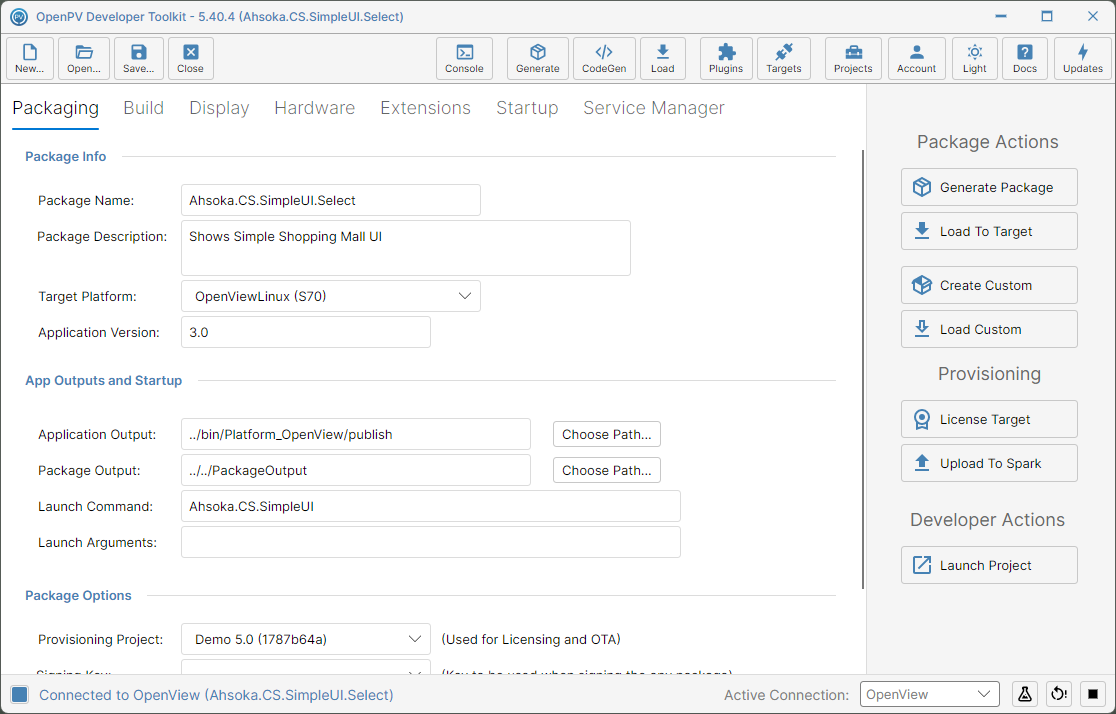Click the empty Launch Arguments field
The height and width of the screenshot is (714, 1116).
[431, 542]
